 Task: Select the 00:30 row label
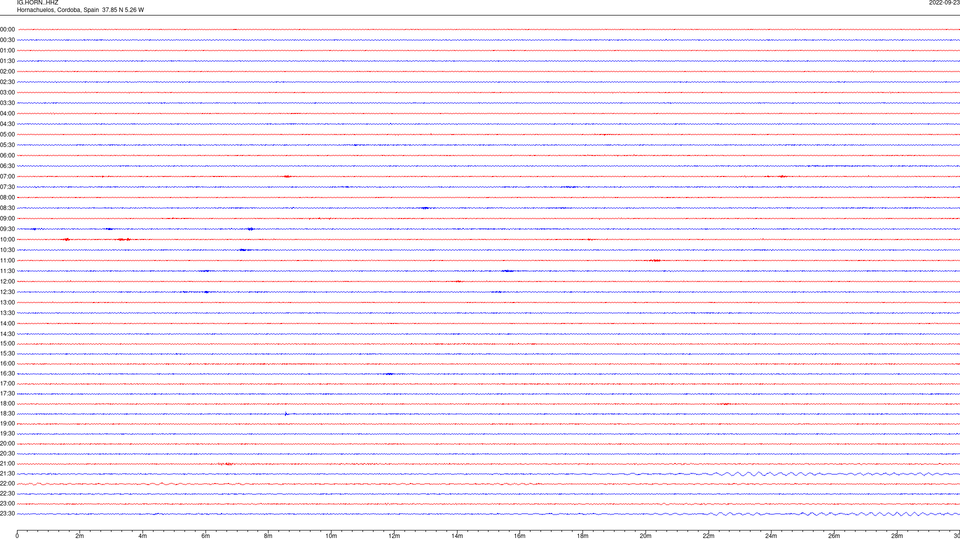pos(7,40)
